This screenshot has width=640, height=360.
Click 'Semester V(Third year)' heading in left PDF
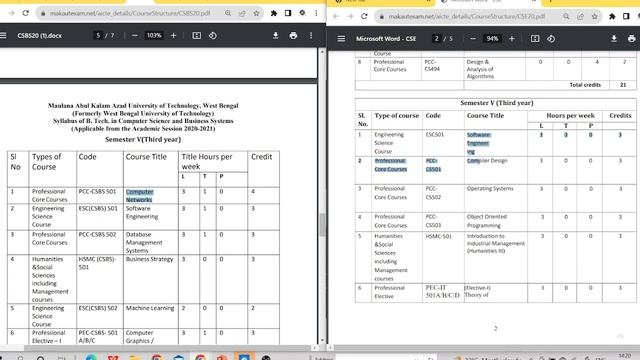click(143, 140)
